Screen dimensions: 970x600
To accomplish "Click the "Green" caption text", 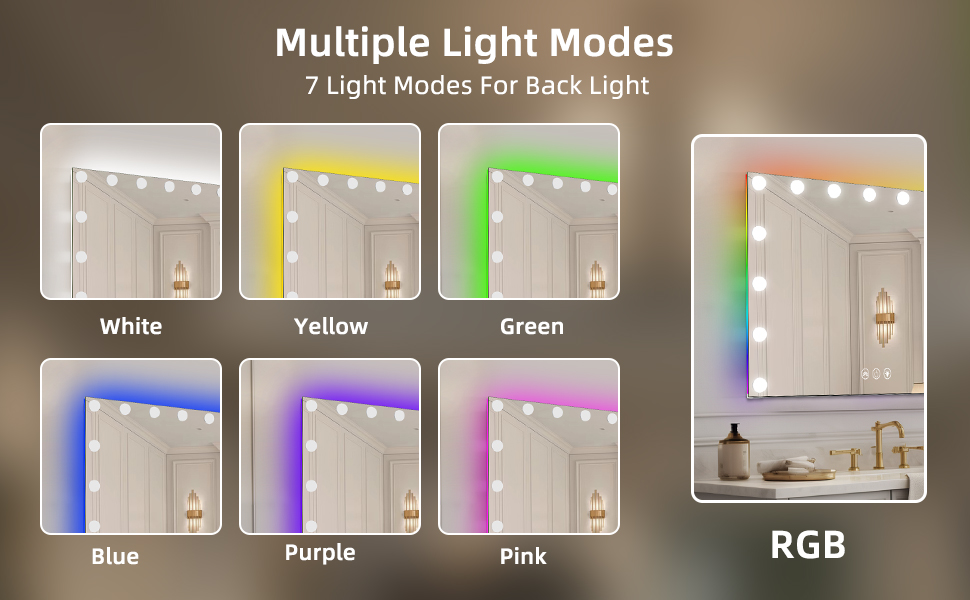I will pyautogui.click(x=532, y=326).
